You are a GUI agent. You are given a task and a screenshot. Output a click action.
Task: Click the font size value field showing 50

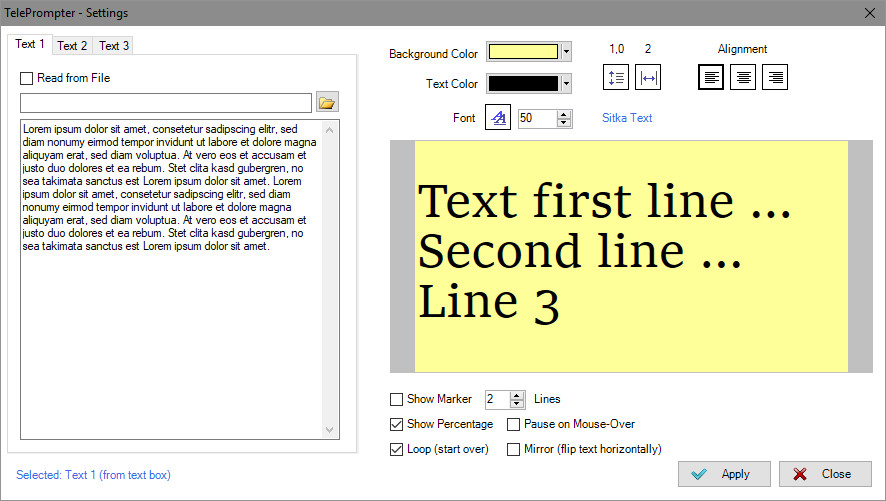(x=537, y=118)
